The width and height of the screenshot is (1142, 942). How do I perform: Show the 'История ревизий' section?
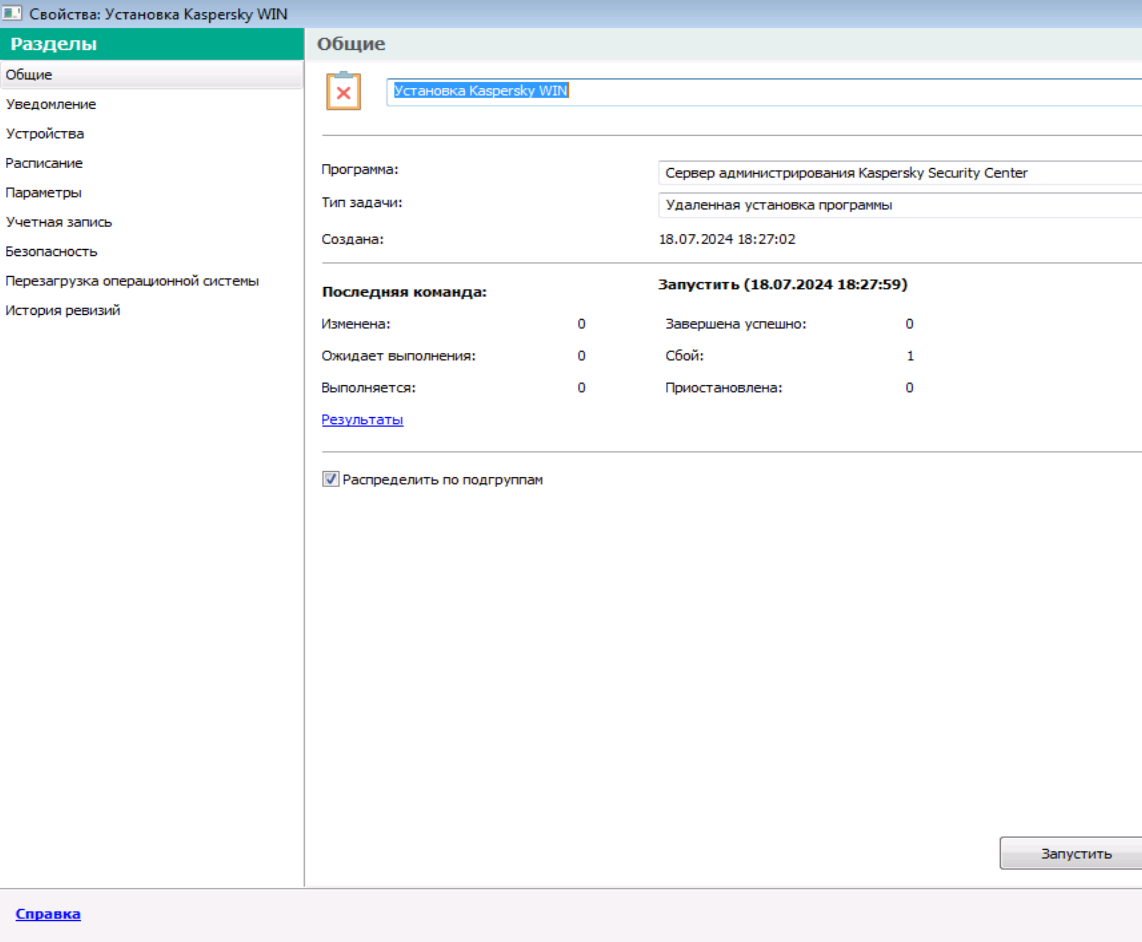(x=63, y=311)
